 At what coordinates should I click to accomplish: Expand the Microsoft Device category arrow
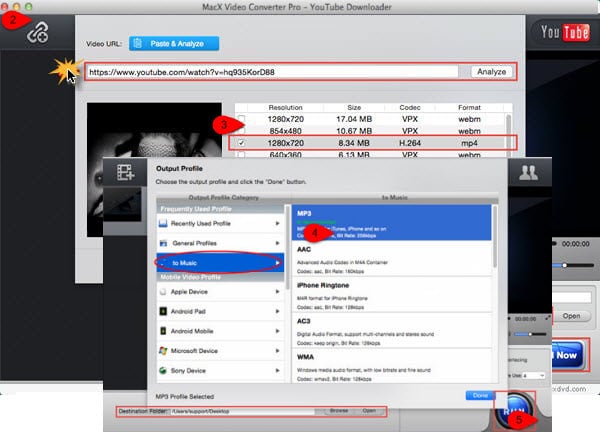click(x=277, y=350)
